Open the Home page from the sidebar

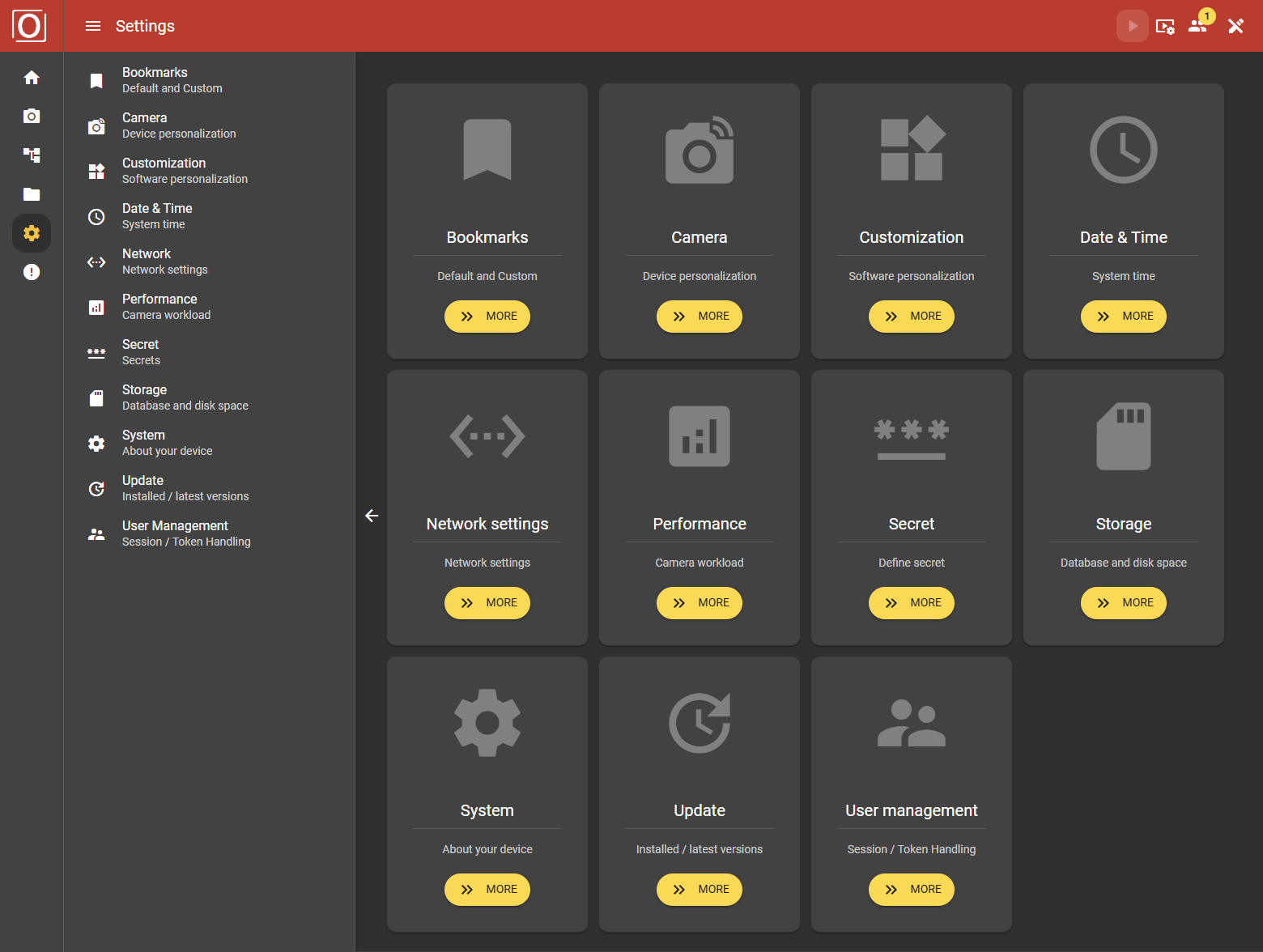32,77
